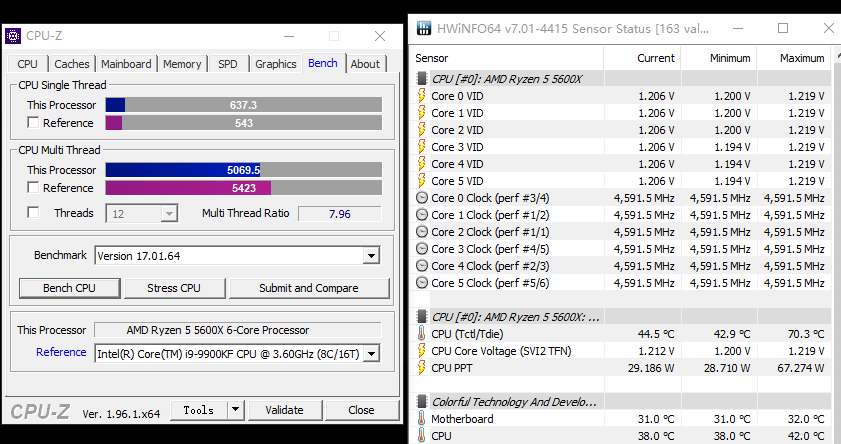841x444 pixels.
Task: Click the Current column header
Action: tap(643, 58)
